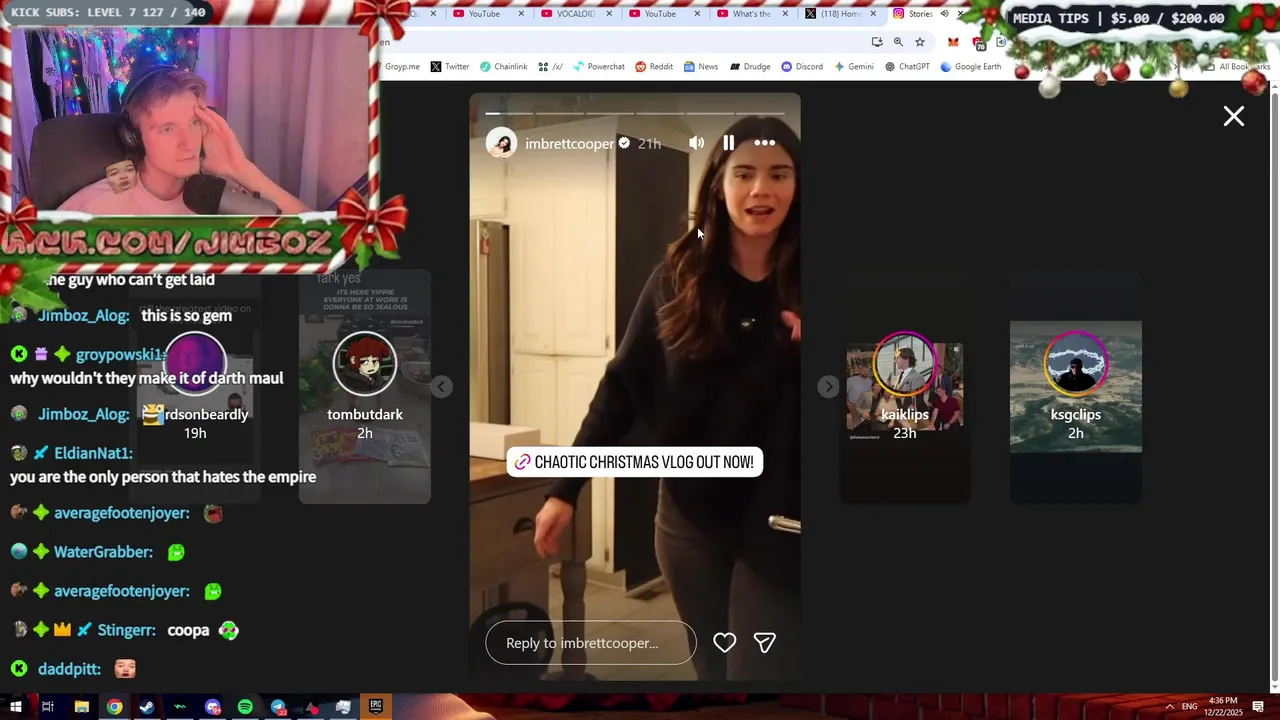
Task: Open the Google Earth bookmark
Action: click(970, 67)
